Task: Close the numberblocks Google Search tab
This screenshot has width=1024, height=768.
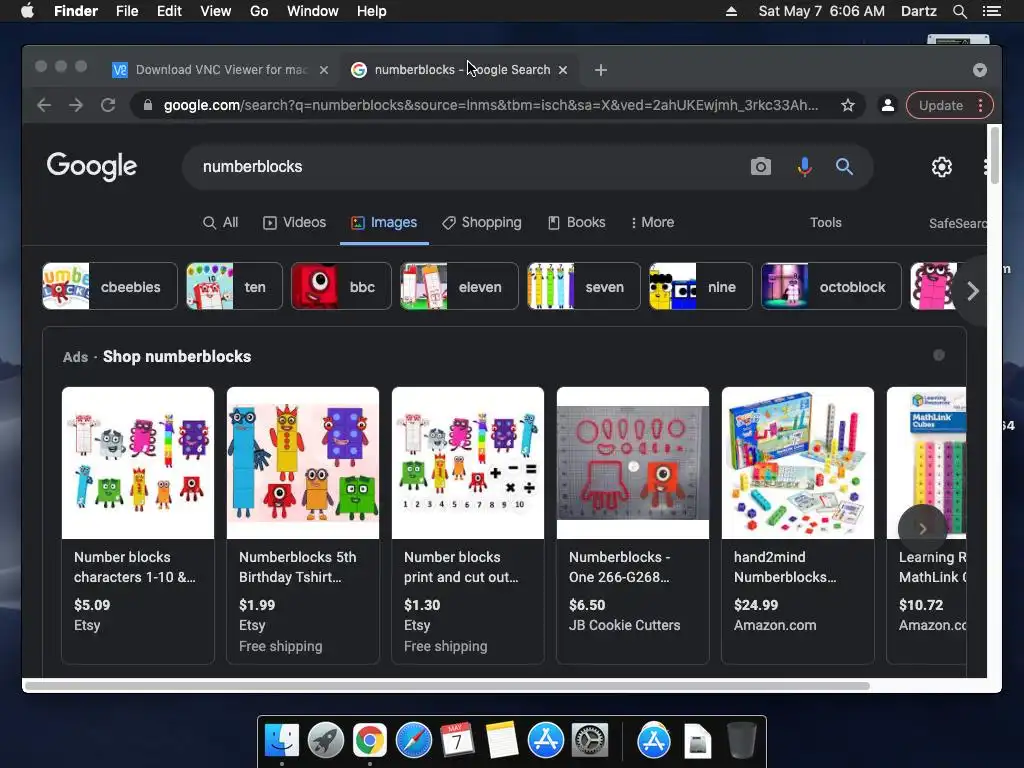Action: 563,70
